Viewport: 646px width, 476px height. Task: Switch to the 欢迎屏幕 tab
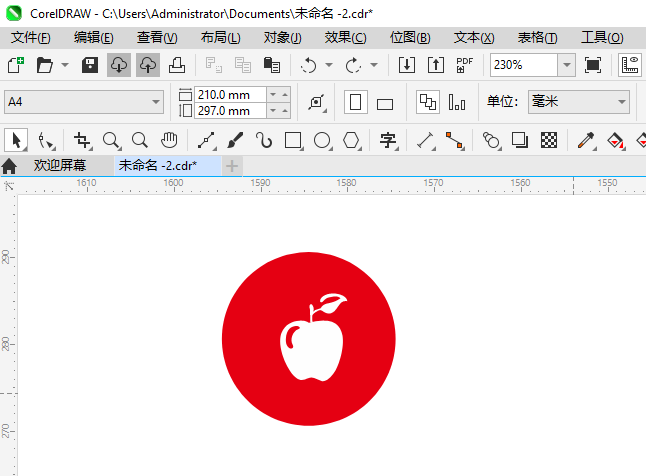[60, 165]
